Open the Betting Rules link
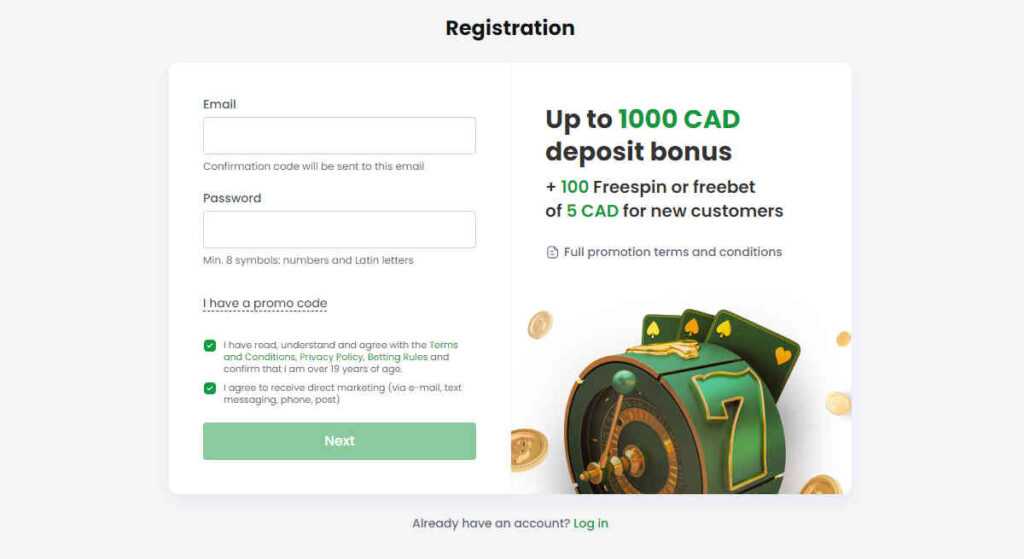The height and width of the screenshot is (559, 1024). [x=397, y=357]
